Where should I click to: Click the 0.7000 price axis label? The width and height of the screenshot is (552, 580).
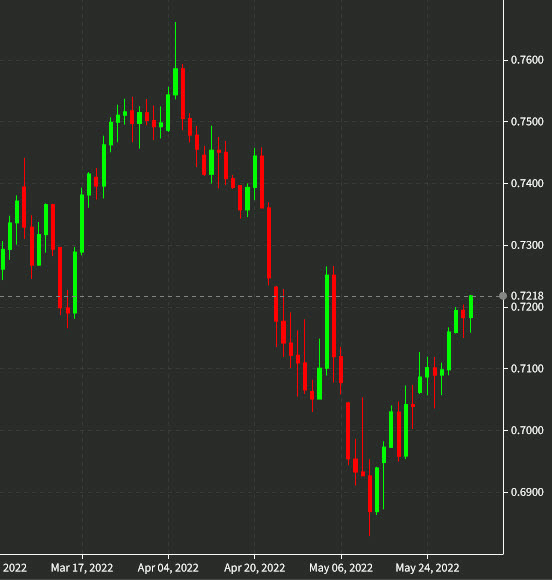(x=527, y=431)
